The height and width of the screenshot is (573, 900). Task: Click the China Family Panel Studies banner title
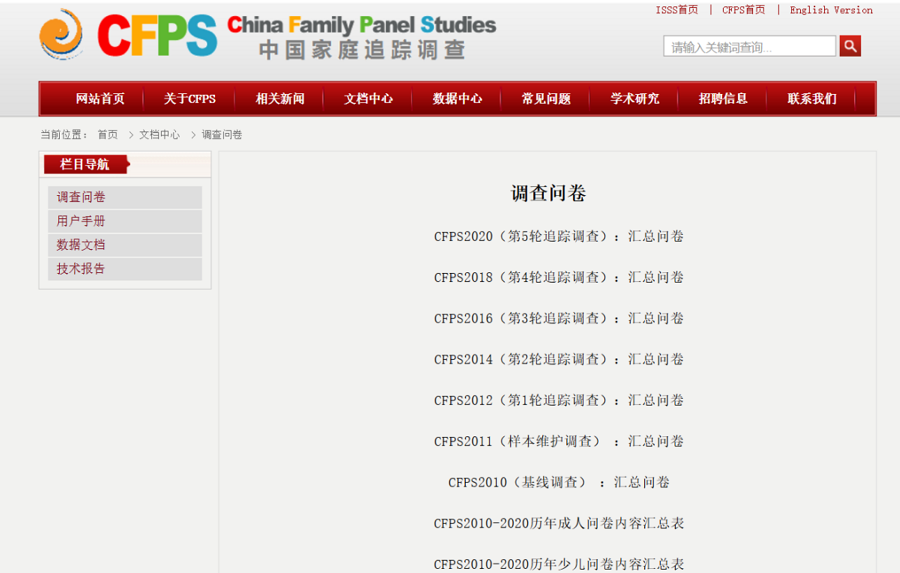coord(362,25)
